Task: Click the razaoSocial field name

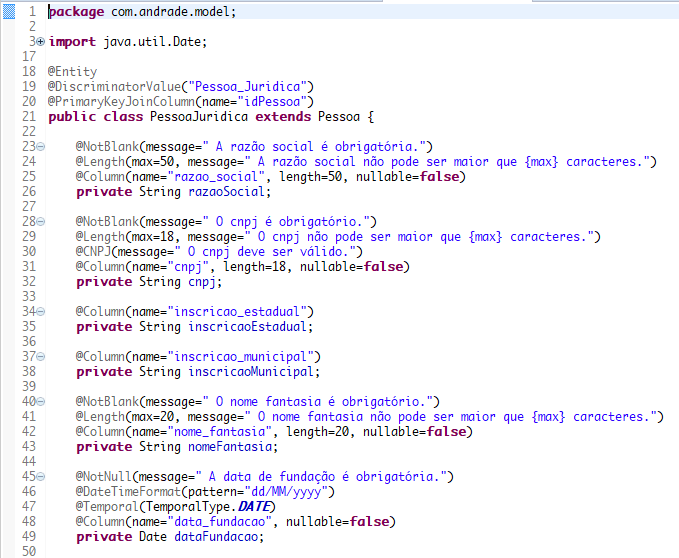Action: (x=226, y=192)
